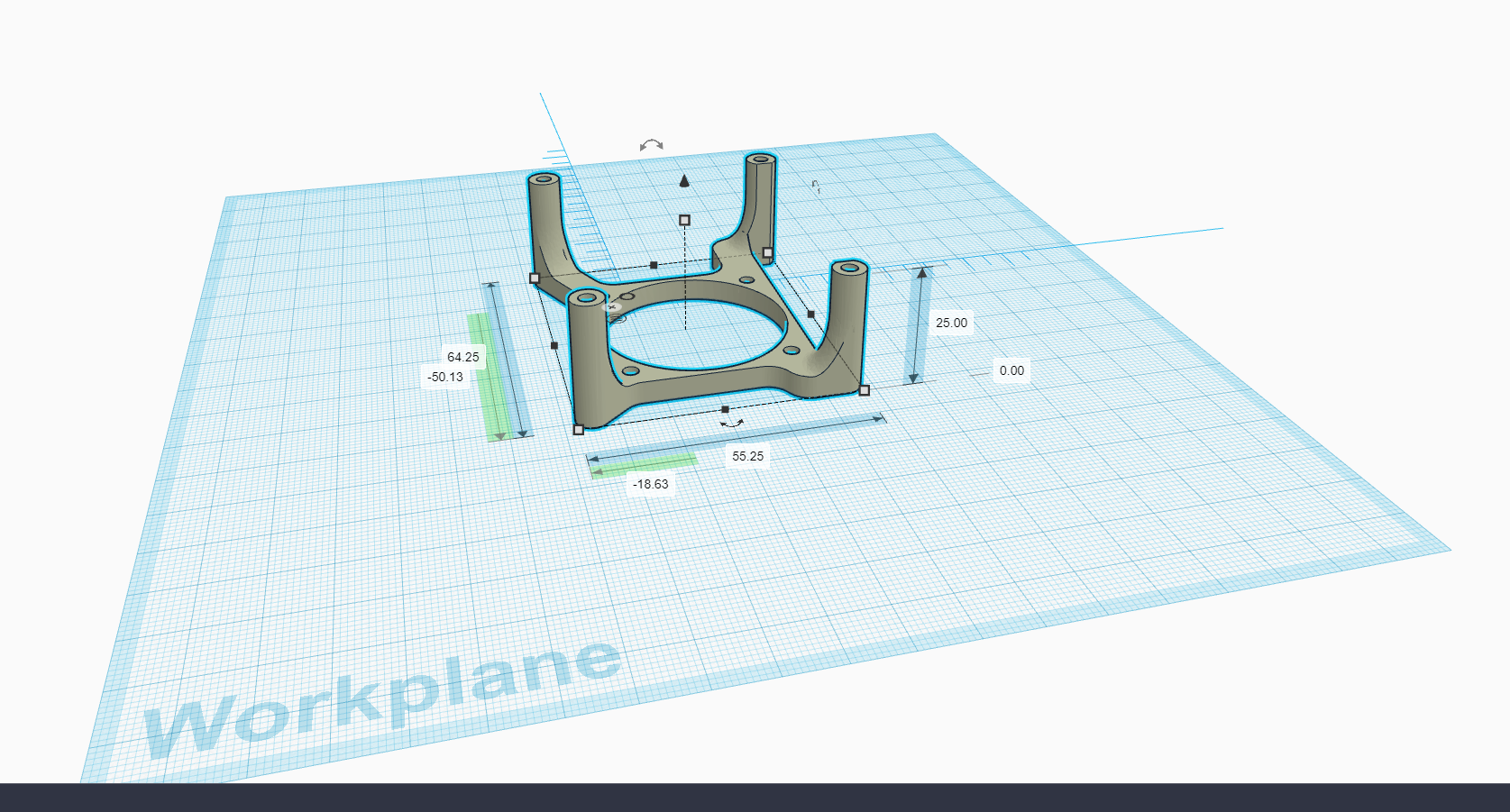The height and width of the screenshot is (812, 1510).
Task: Click the rotation arrows below the front edge
Action: tap(731, 423)
